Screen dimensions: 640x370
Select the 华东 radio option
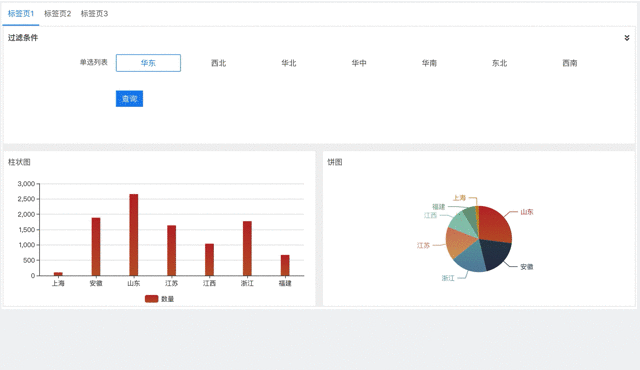click(x=148, y=63)
